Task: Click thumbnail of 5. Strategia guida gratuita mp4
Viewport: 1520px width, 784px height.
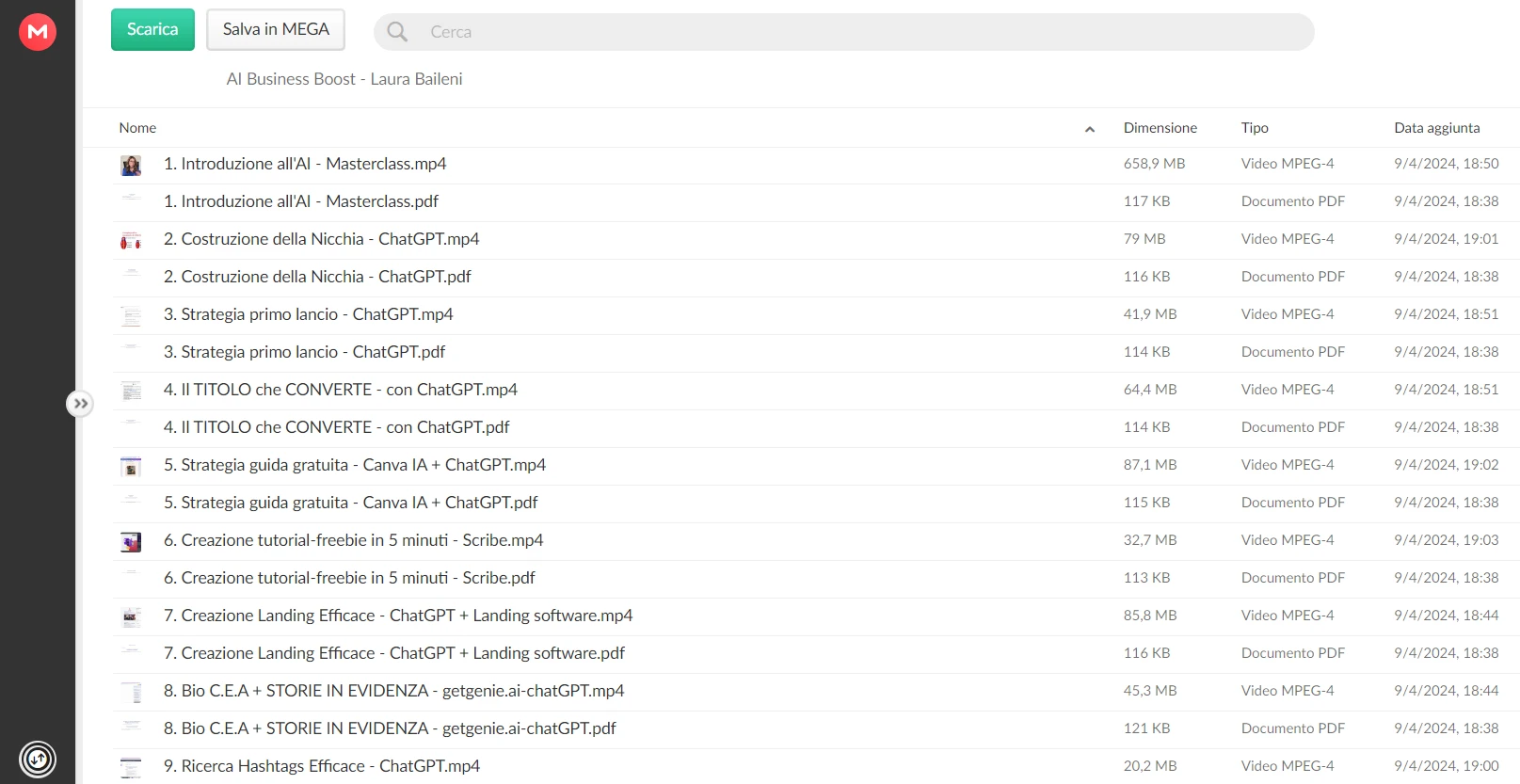Action: [131, 467]
